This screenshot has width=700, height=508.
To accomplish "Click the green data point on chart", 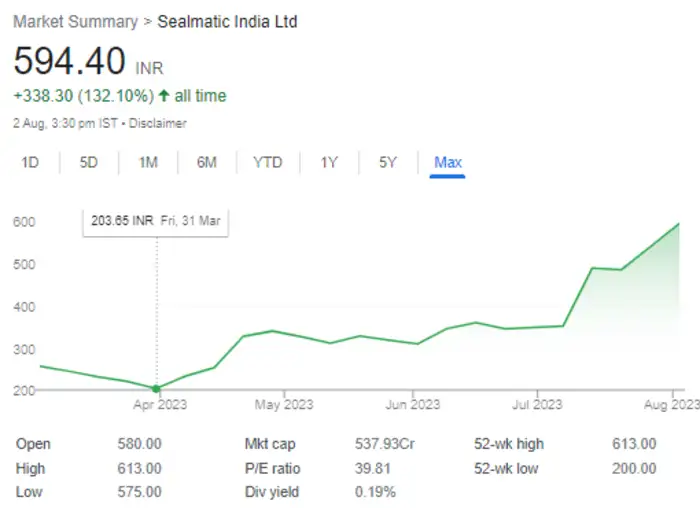I will (x=157, y=388).
